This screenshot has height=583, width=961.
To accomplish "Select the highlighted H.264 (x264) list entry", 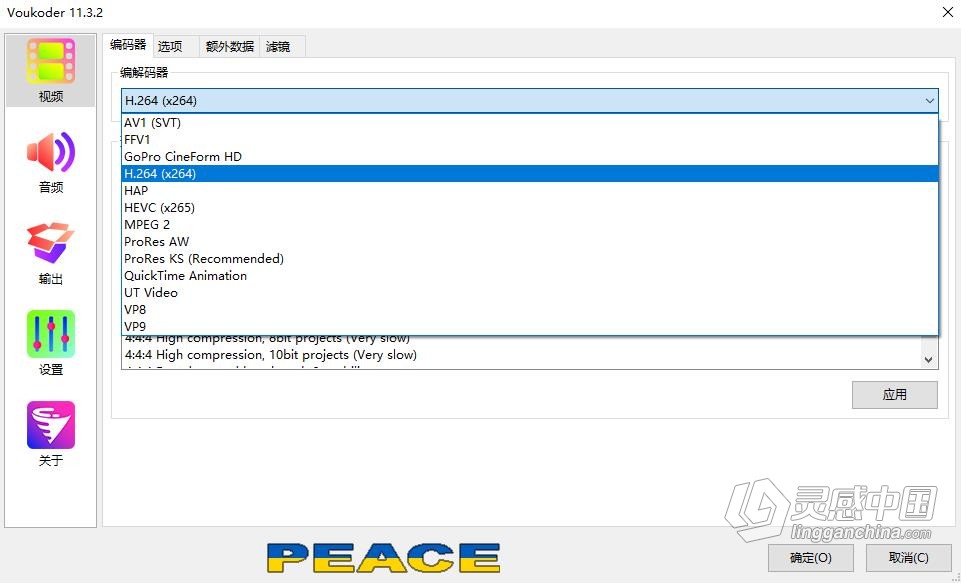I will tap(530, 173).
